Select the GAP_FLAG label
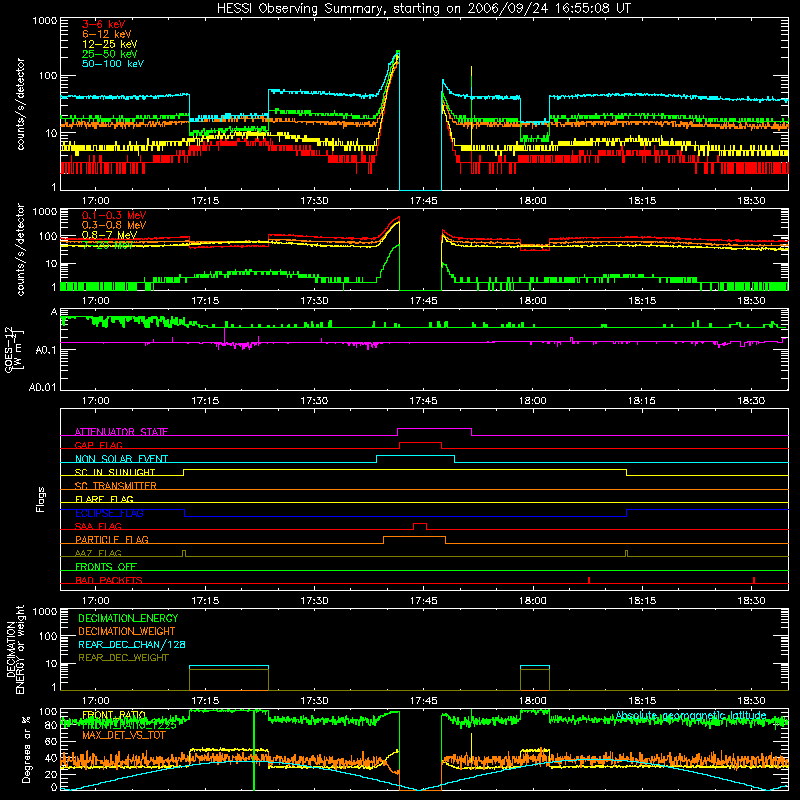Image resolution: width=800 pixels, height=800 pixels. [98, 445]
